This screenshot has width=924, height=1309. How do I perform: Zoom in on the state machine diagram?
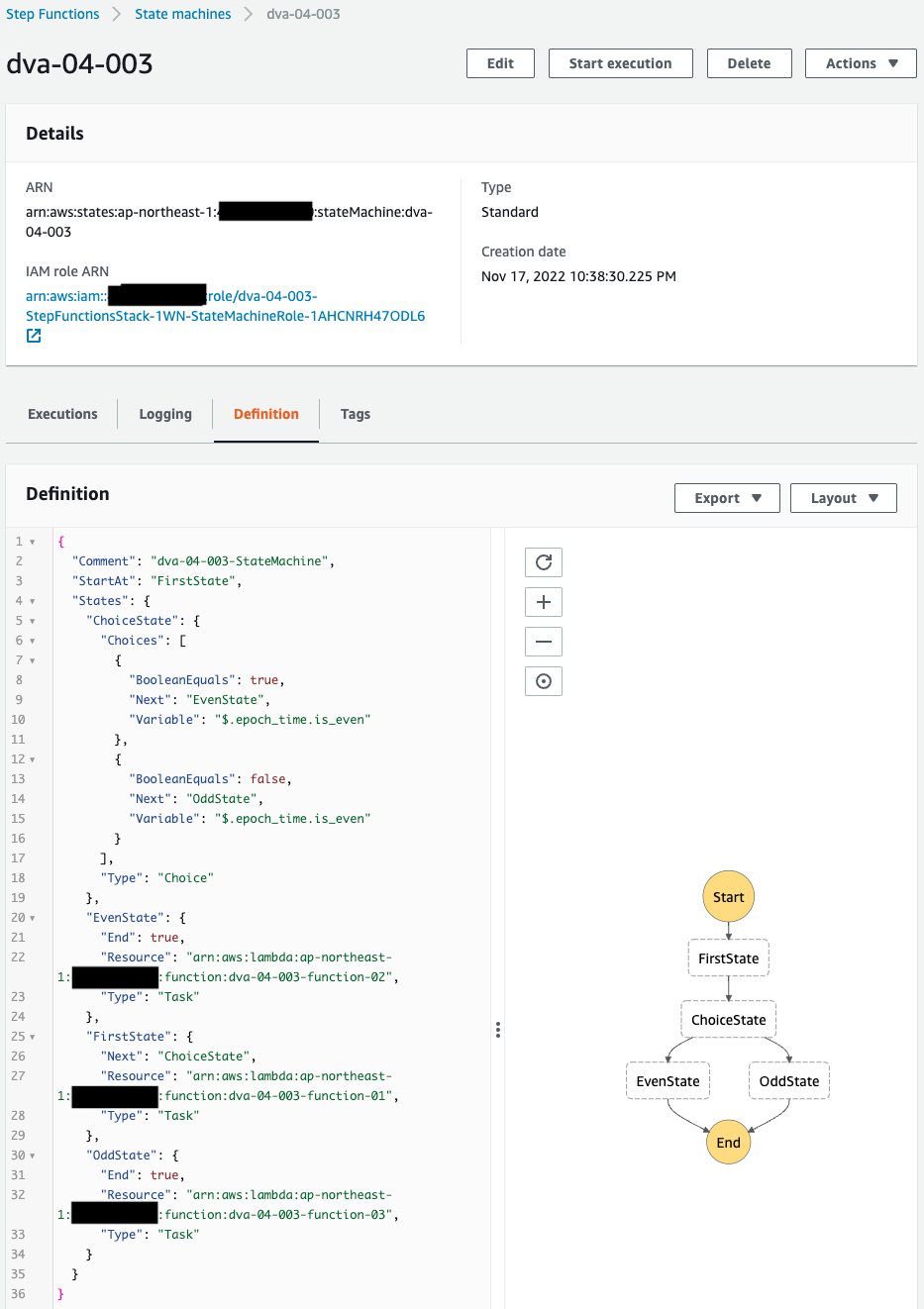543,601
